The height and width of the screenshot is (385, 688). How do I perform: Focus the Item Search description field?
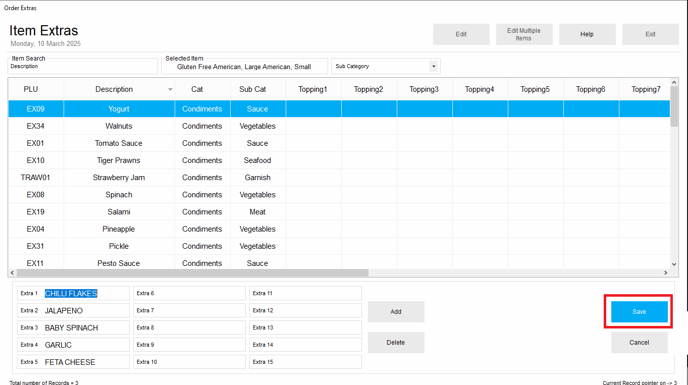82,66
